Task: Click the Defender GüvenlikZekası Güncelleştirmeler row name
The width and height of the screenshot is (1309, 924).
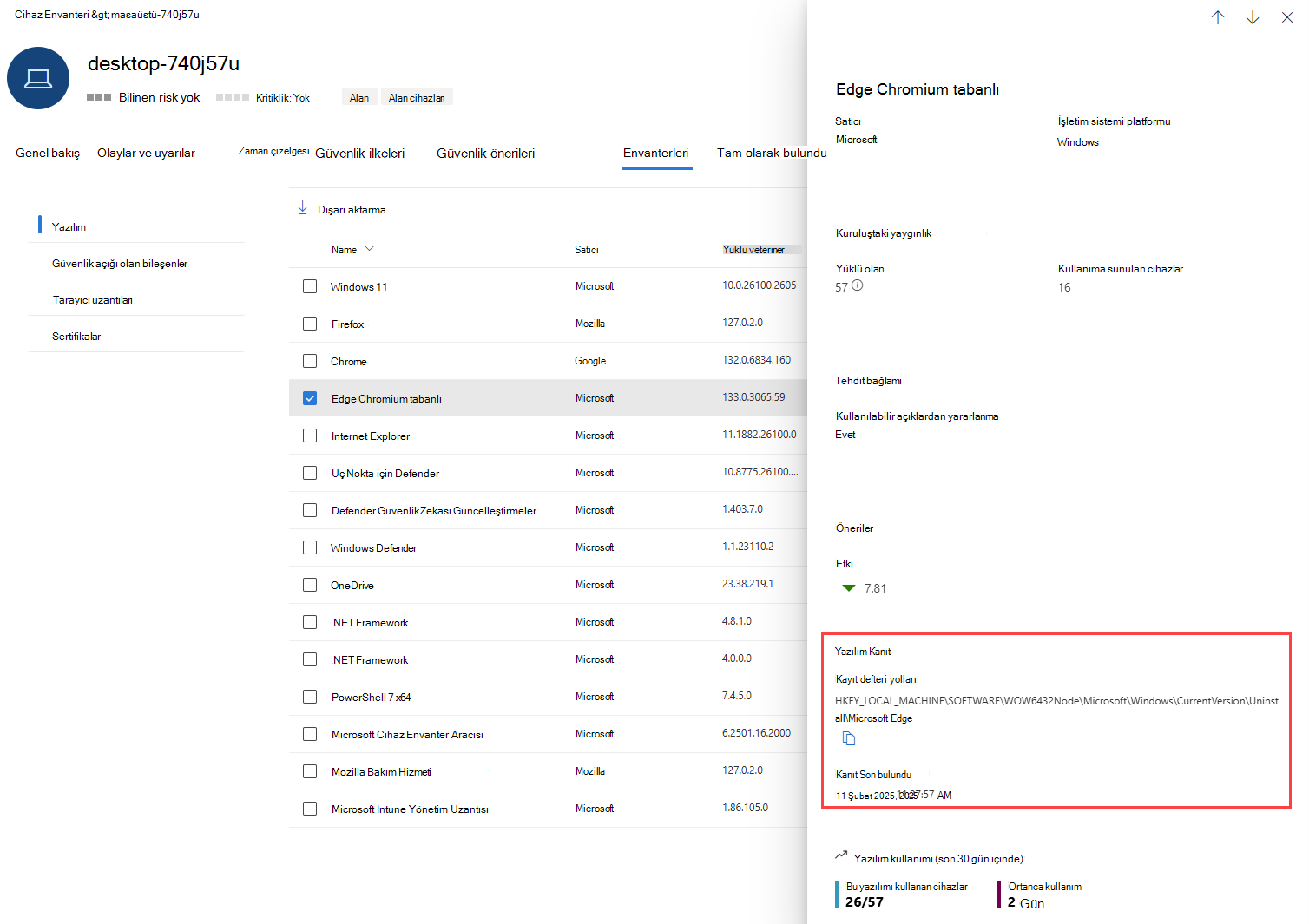Action: 434,510
